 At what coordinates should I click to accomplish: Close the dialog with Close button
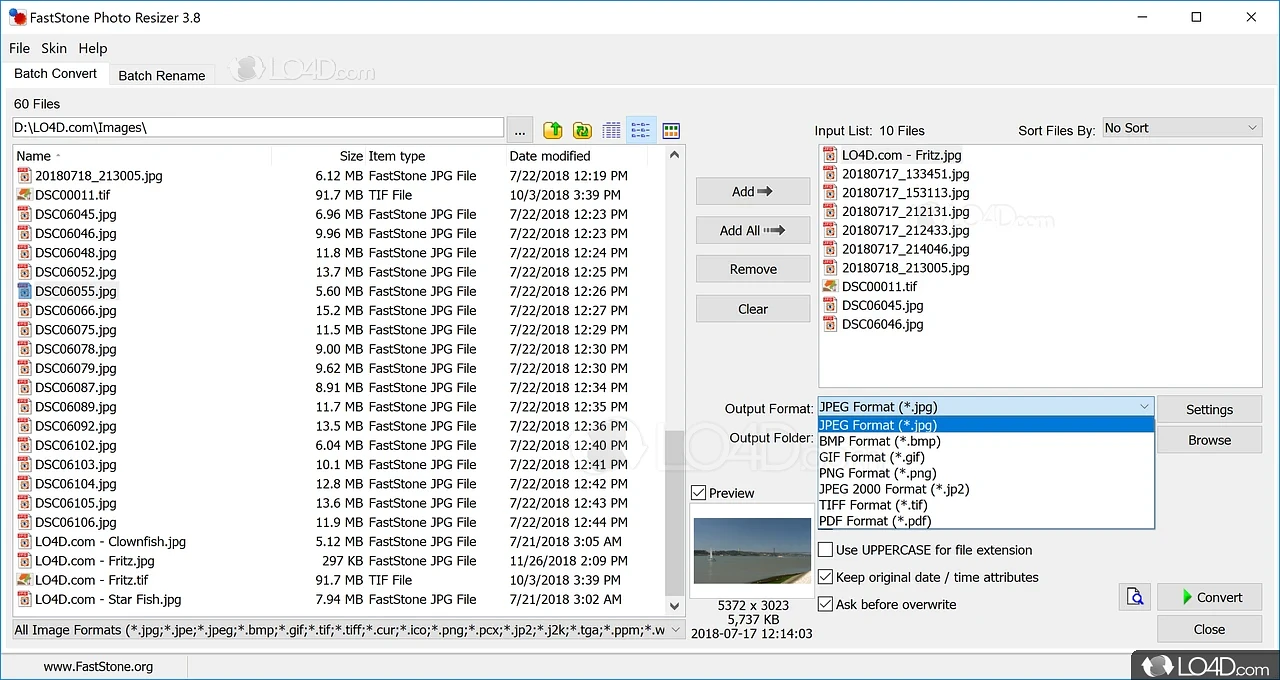[1209, 629]
